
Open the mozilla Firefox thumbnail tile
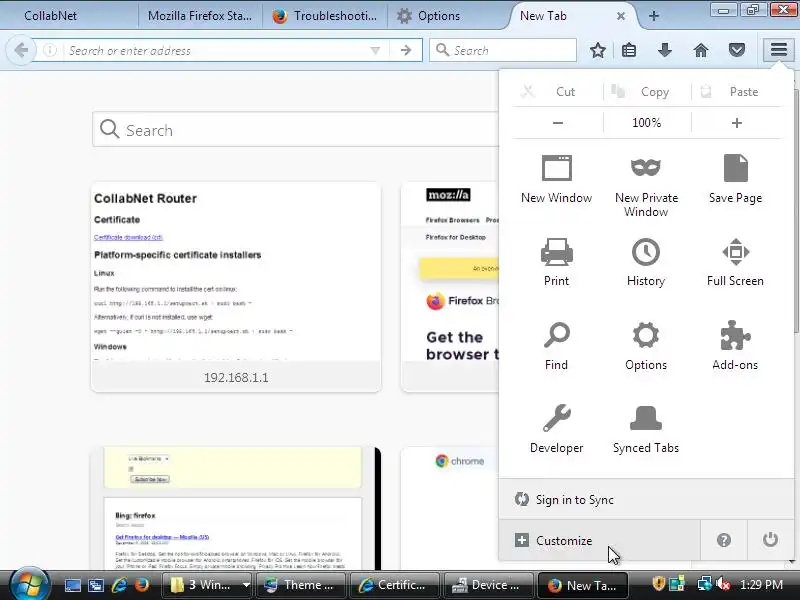(450, 287)
